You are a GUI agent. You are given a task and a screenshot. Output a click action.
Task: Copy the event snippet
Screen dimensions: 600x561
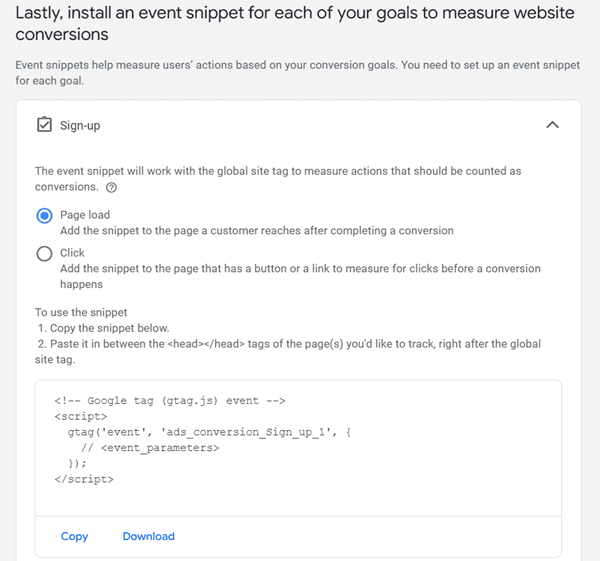coord(74,536)
